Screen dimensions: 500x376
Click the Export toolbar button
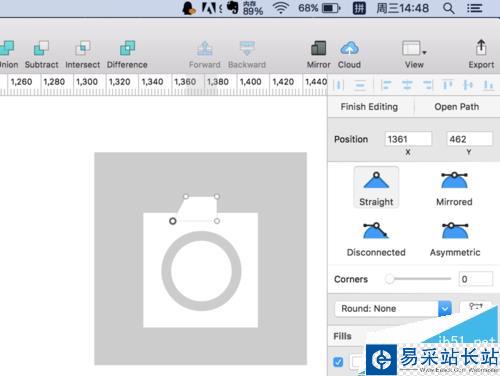[481, 54]
